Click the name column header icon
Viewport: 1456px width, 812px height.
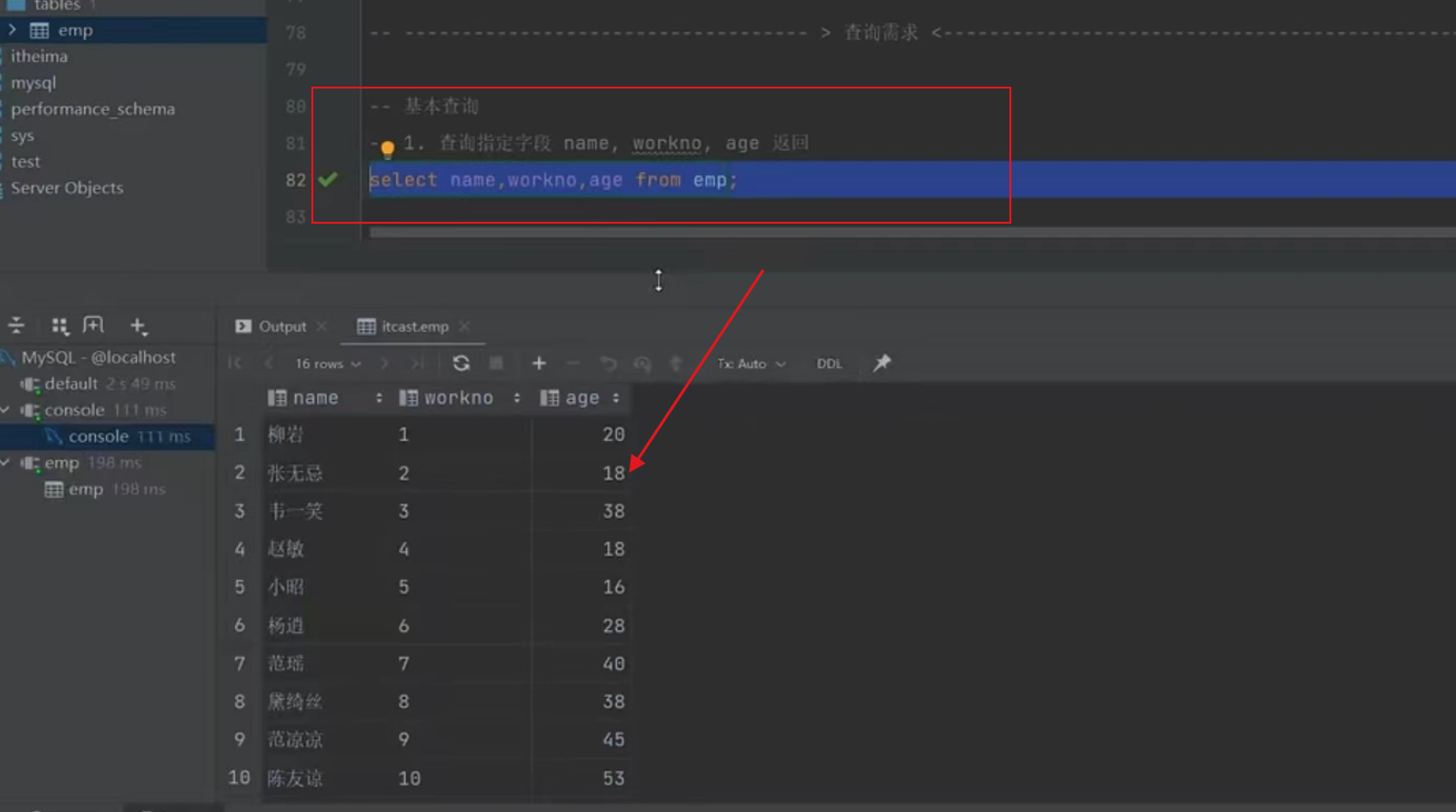click(277, 398)
